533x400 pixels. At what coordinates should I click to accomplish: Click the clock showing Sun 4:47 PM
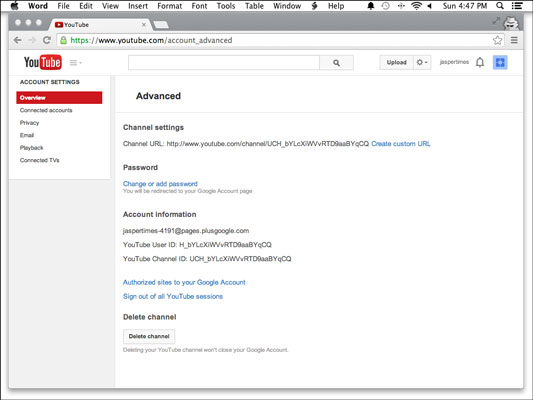[x=465, y=6]
